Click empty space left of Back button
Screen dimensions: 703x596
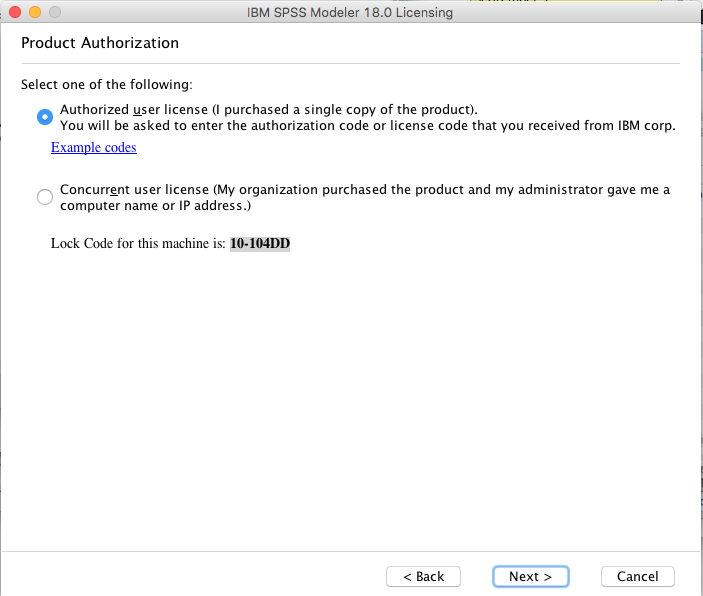coord(200,576)
